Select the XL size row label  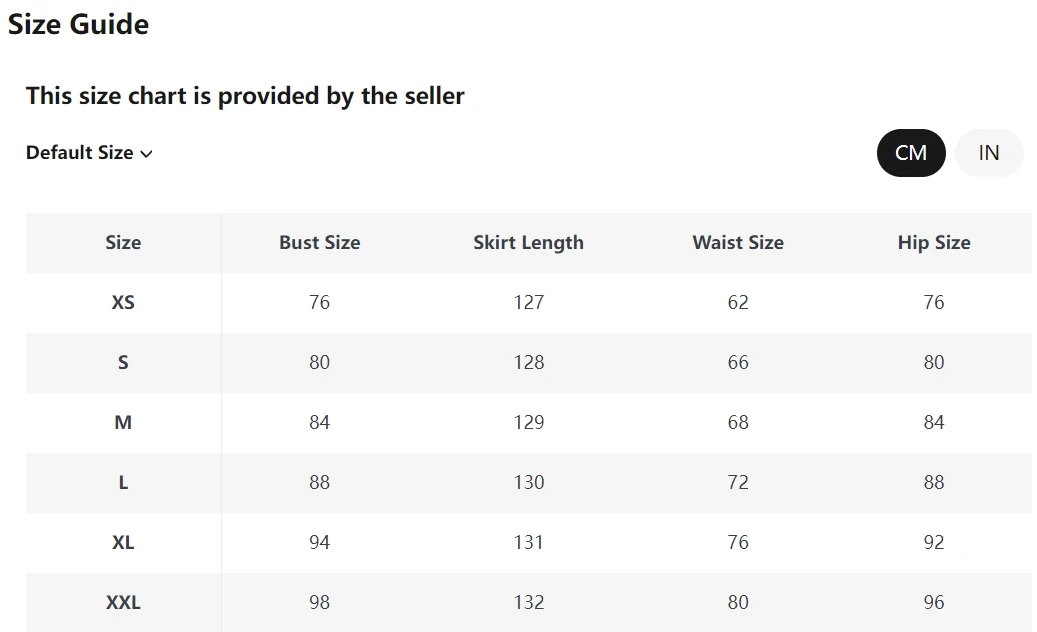pos(123,543)
